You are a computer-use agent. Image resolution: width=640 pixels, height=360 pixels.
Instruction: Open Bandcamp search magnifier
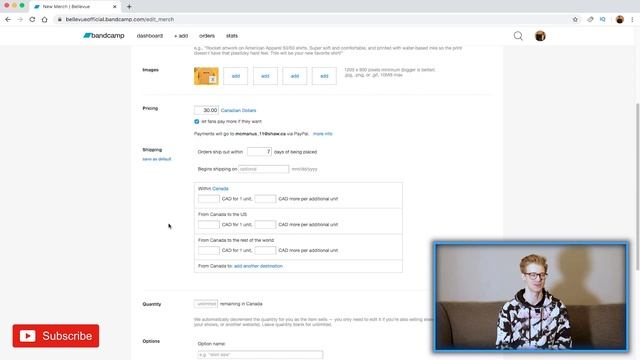tap(518, 36)
